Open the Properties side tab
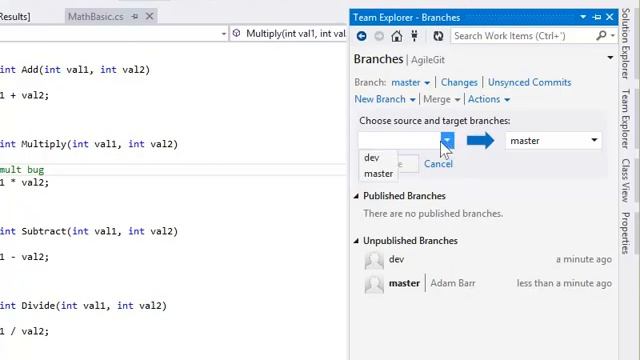Screen dimensions: 640x360 [625, 233]
